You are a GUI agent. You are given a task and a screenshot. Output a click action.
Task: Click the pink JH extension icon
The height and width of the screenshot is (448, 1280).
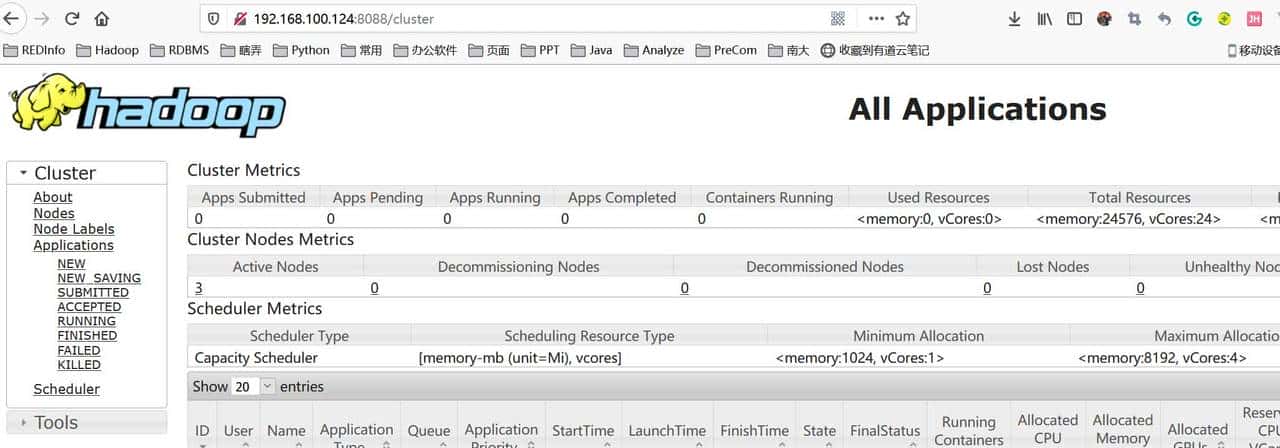(1254, 18)
